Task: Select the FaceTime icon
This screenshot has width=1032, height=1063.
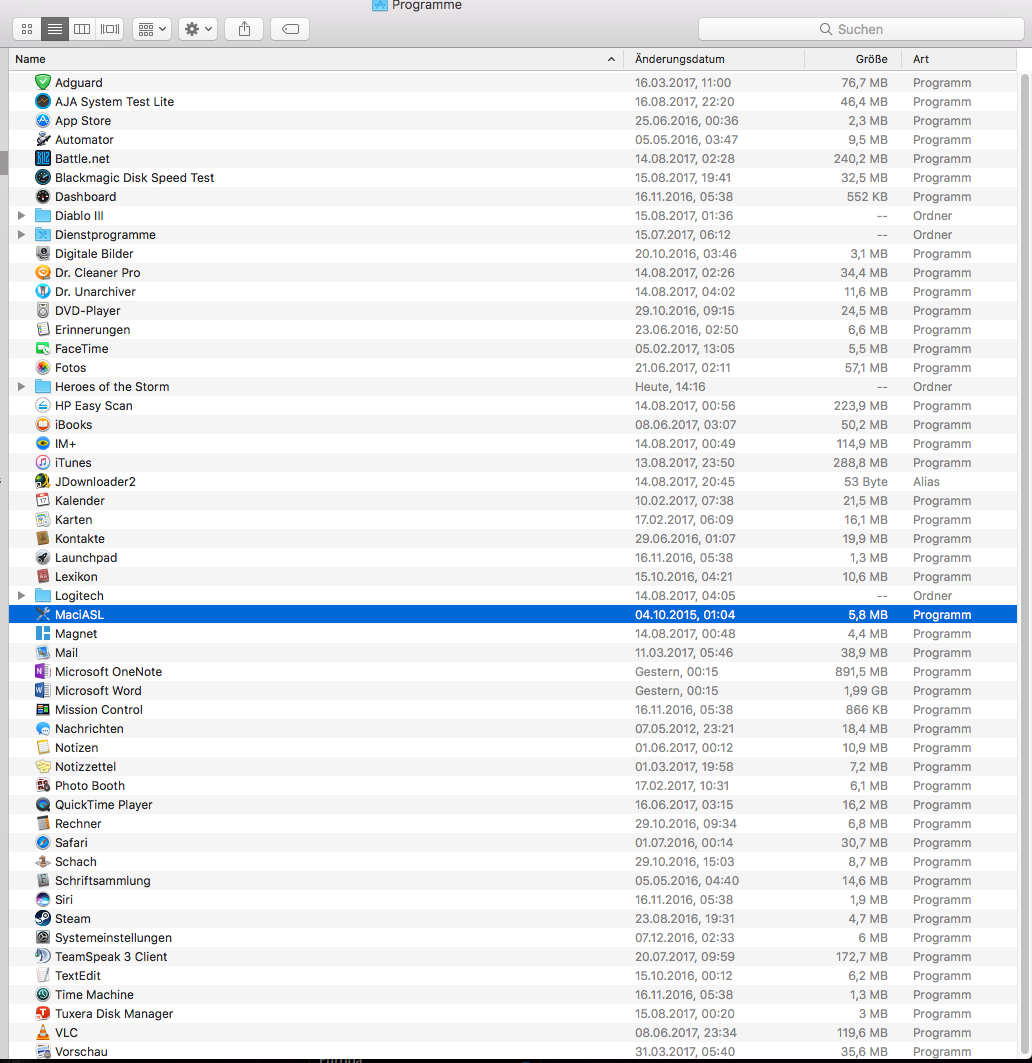Action: pos(43,348)
